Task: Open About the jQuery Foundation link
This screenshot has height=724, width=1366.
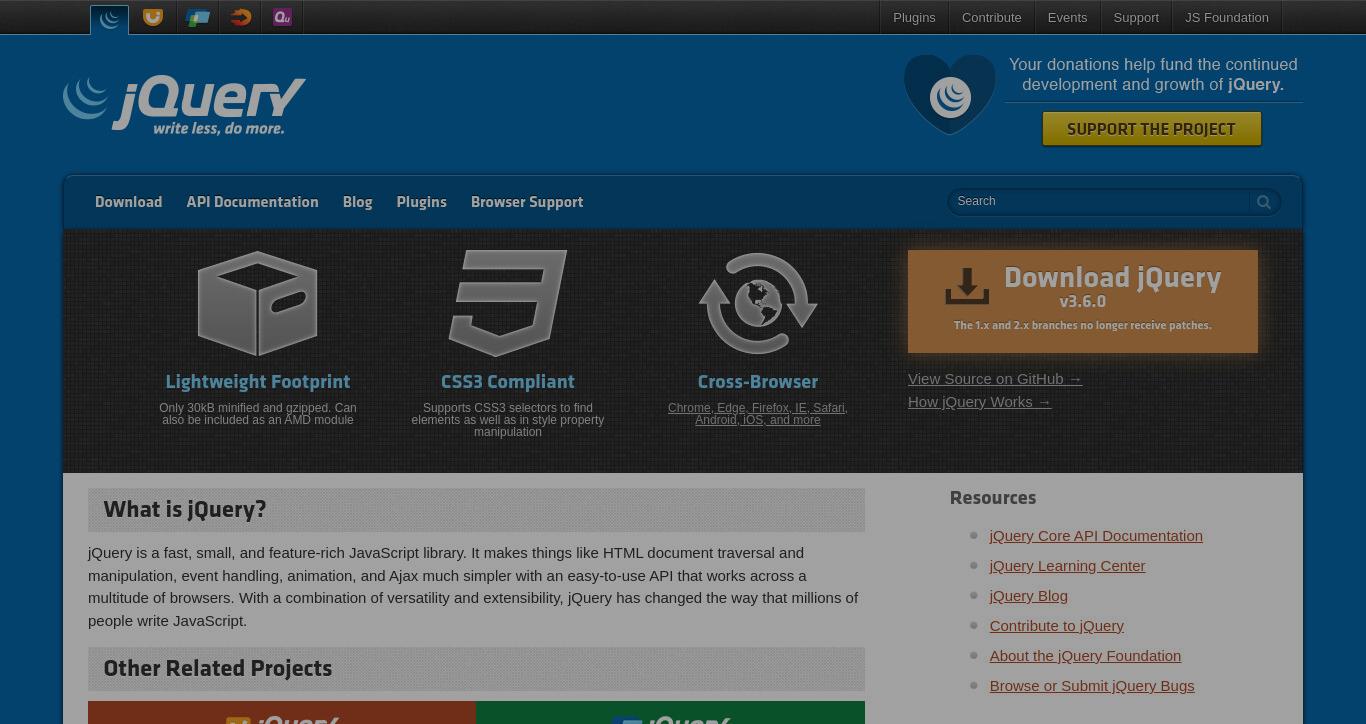Action: pyautogui.click(x=1085, y=656)
